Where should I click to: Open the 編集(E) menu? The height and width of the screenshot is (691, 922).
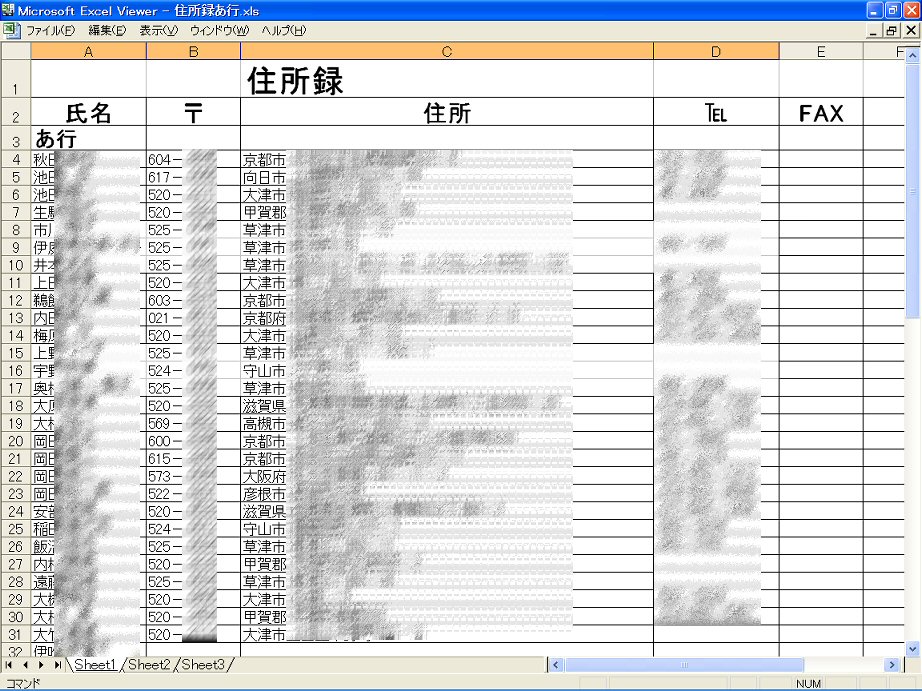[x=107, y=30]
